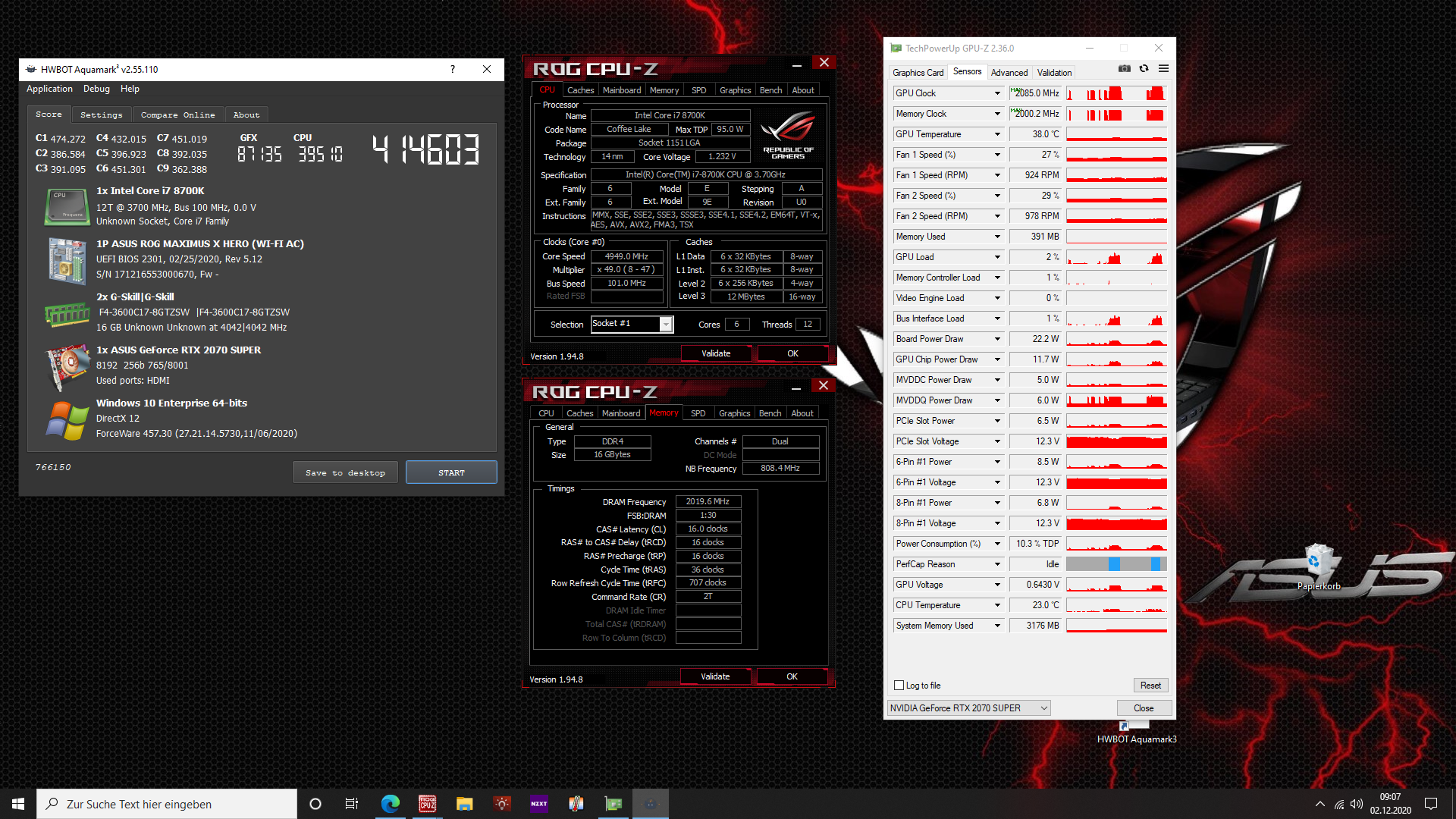Open the Board Power Draw dropdown
1456x819 pixels.
point(997,339)
